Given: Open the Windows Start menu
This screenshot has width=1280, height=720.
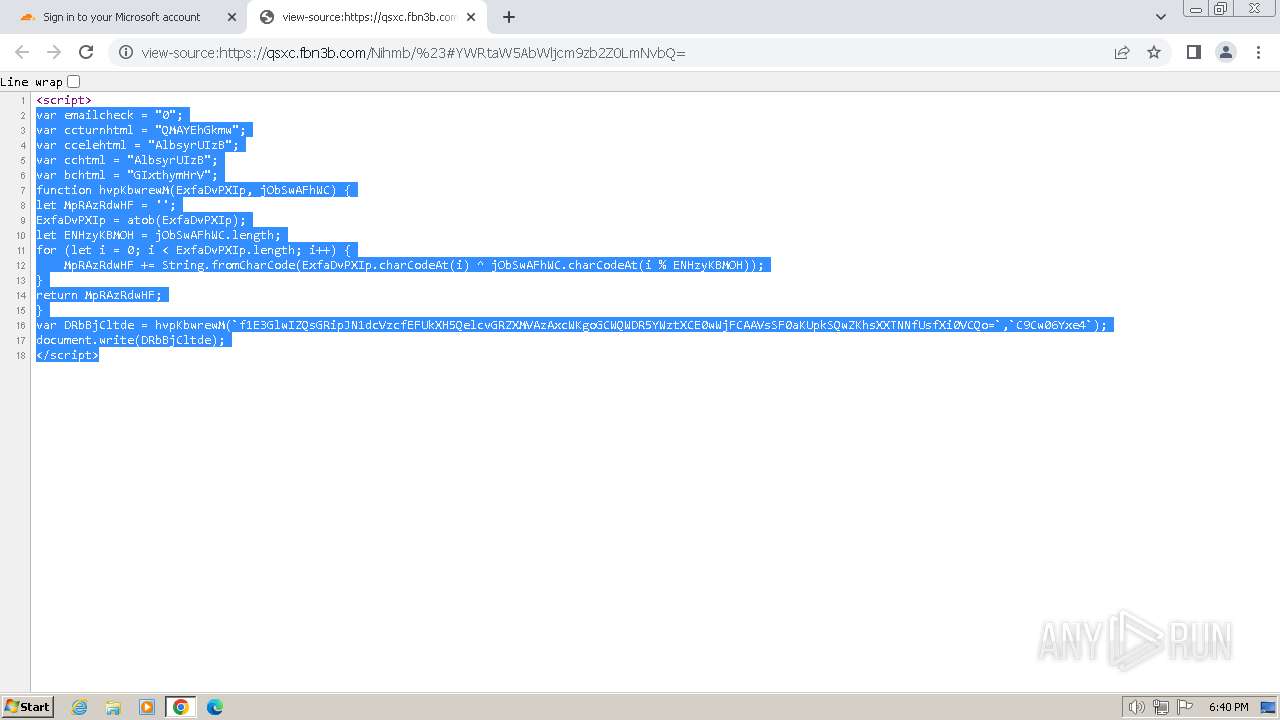Looking at the screenshot, I should coord(28,706).
